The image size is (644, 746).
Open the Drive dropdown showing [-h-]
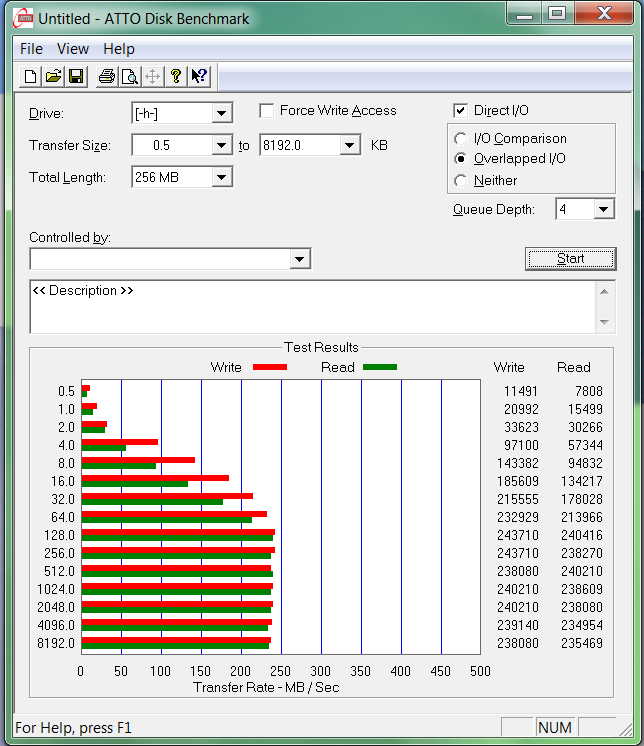pos(221,113)
